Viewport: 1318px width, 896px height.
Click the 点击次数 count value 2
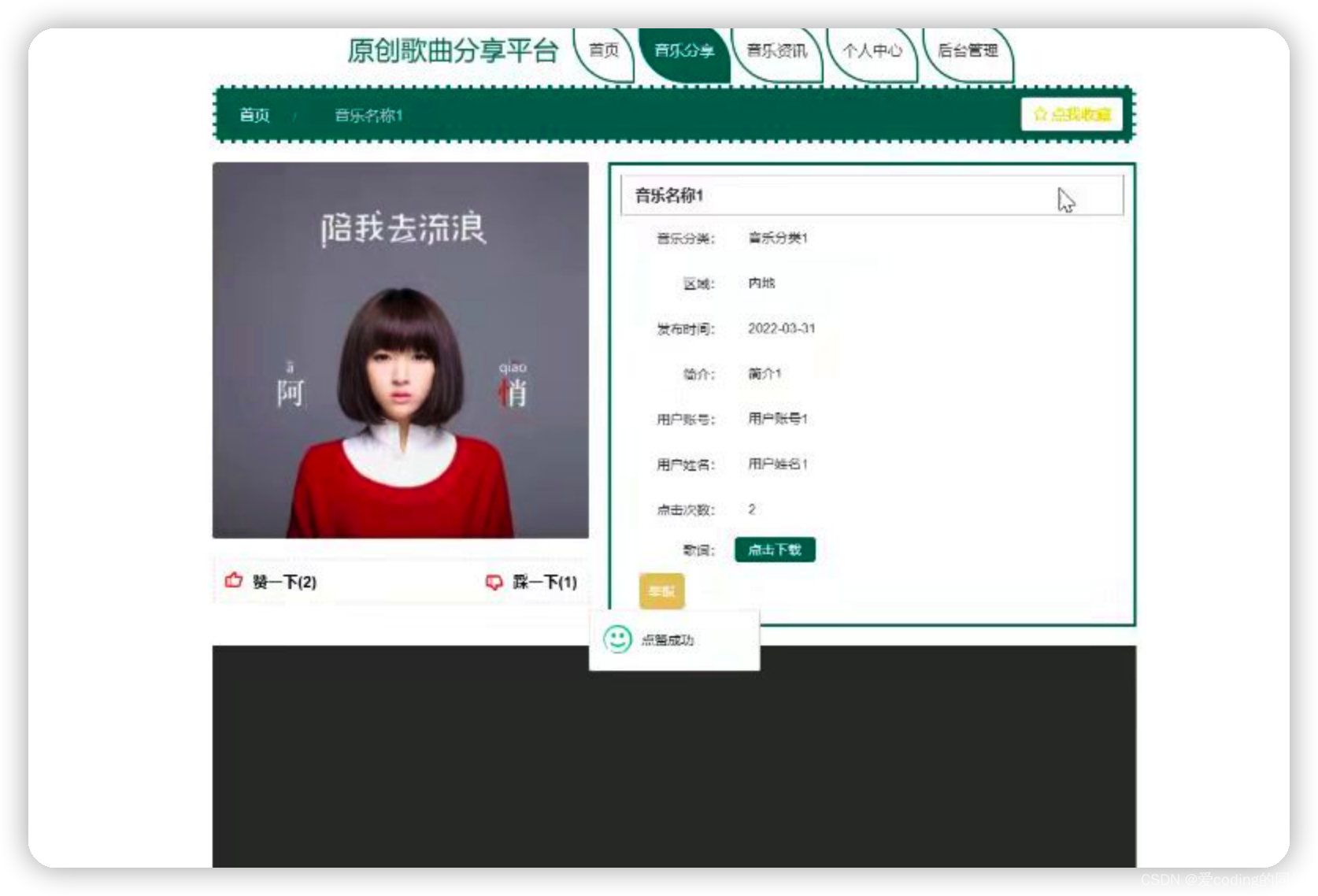point(752,509)
